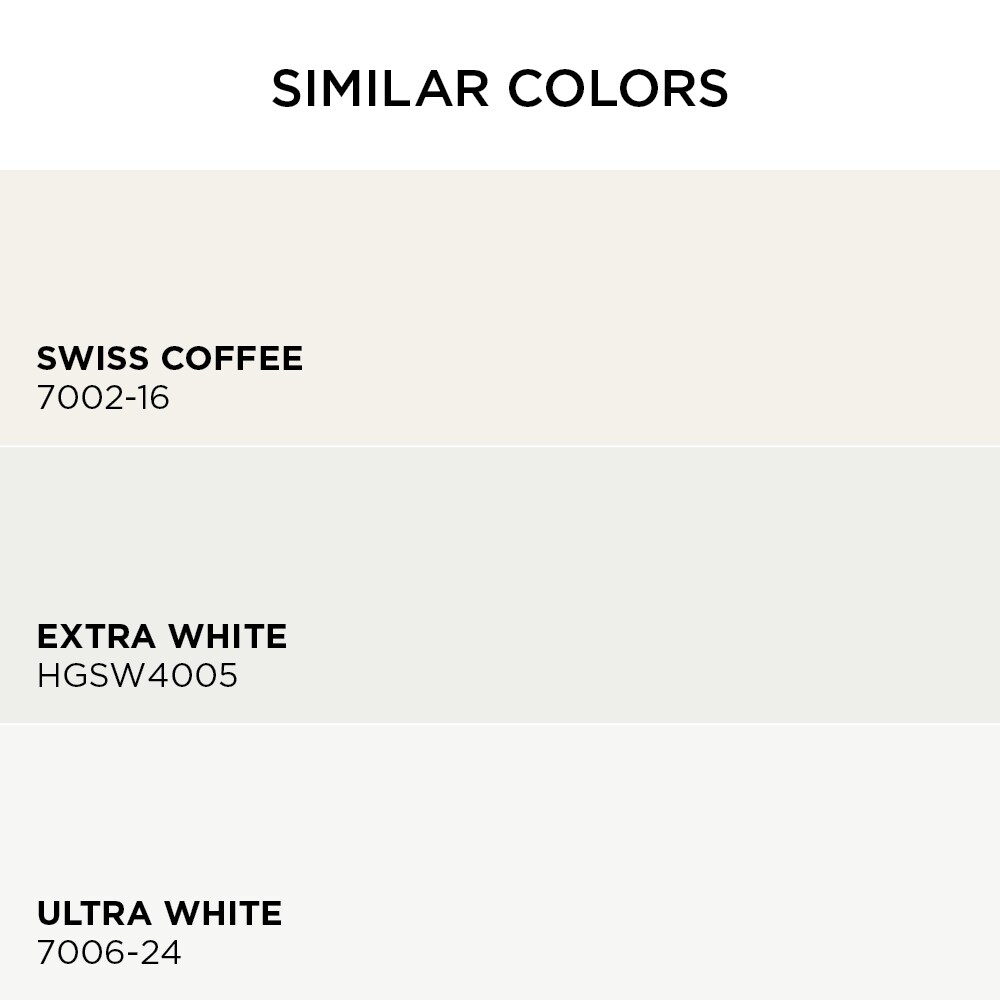The width and height of the screenshot is (1000, 1000).
Task: Click the 7006-24 color code
Action: pyautogui.click(x=109, y=953)
